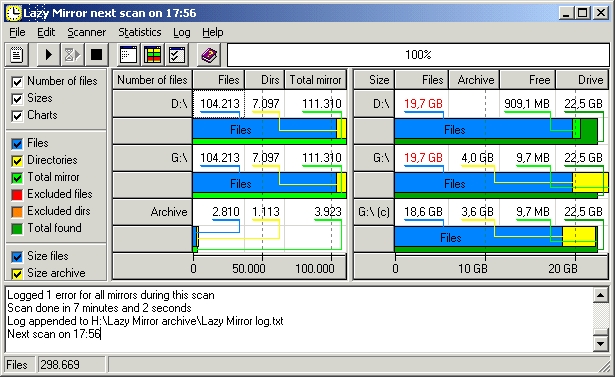Select D:\ row in file count table

tap(152, 104)
